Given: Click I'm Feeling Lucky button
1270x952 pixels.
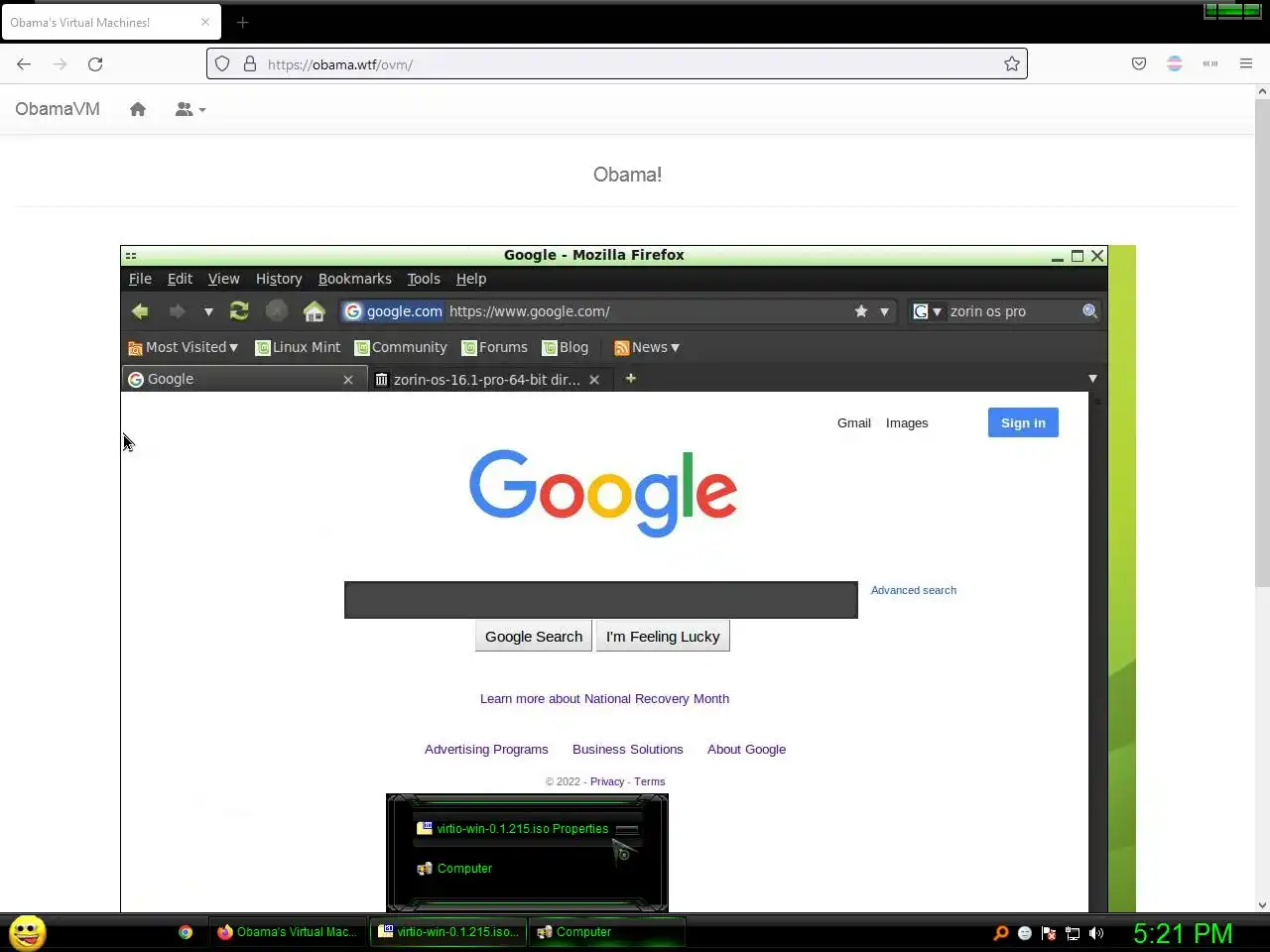Looking at the screenshot, I should [663, 637].
